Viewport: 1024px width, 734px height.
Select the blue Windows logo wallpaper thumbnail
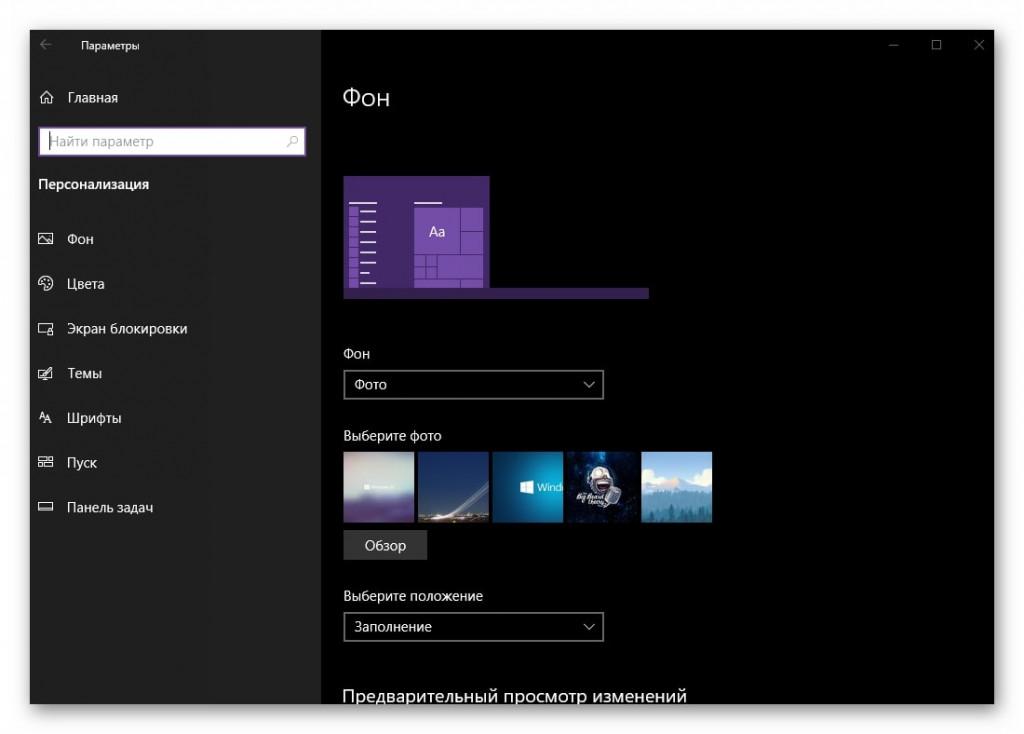(527, 487)
